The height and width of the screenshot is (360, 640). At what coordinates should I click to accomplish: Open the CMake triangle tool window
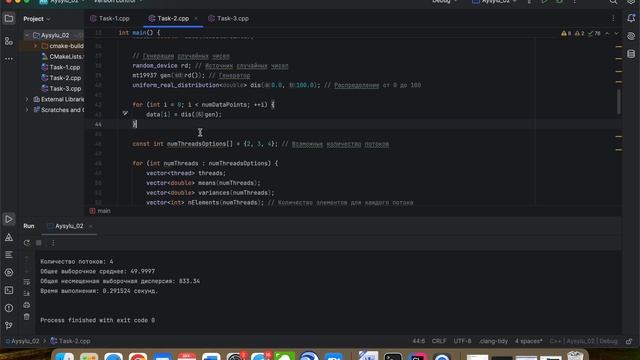(x=9, y=237)
